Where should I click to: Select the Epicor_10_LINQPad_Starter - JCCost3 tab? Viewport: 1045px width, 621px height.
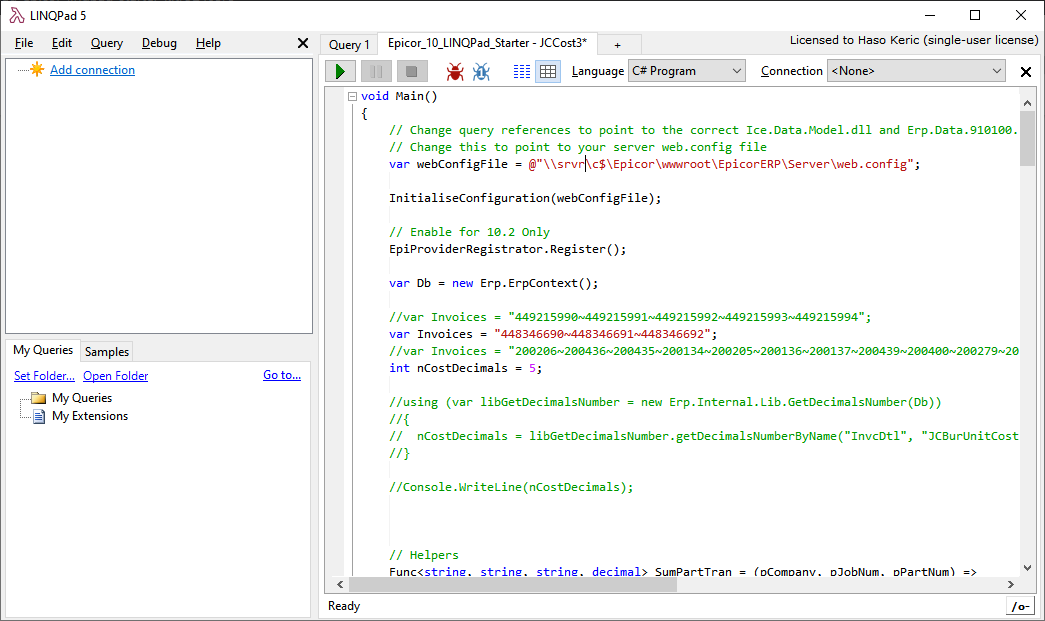click(x=487, y=43)
